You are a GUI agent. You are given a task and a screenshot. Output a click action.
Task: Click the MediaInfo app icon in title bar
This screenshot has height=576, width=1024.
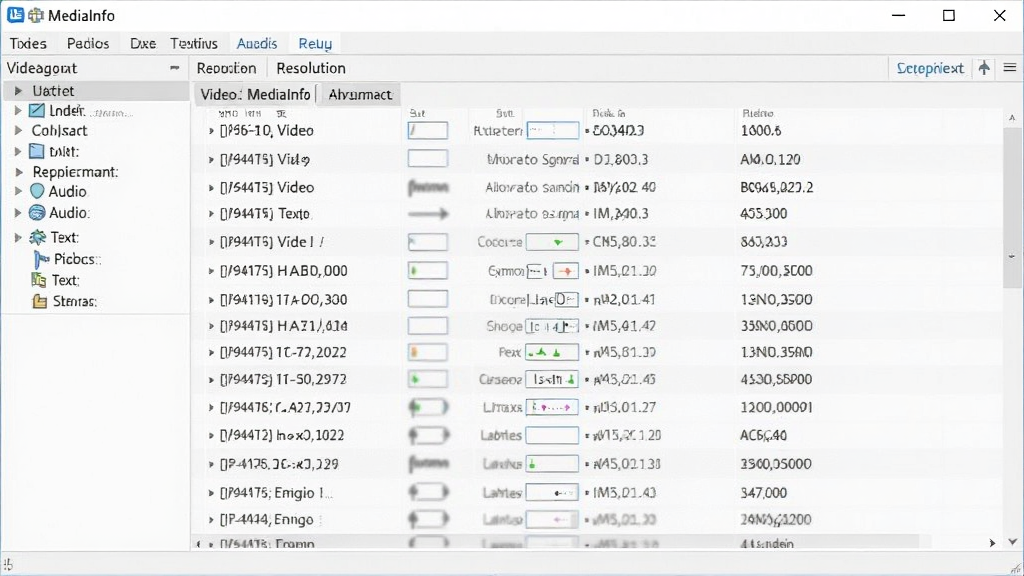coord(16,14)
